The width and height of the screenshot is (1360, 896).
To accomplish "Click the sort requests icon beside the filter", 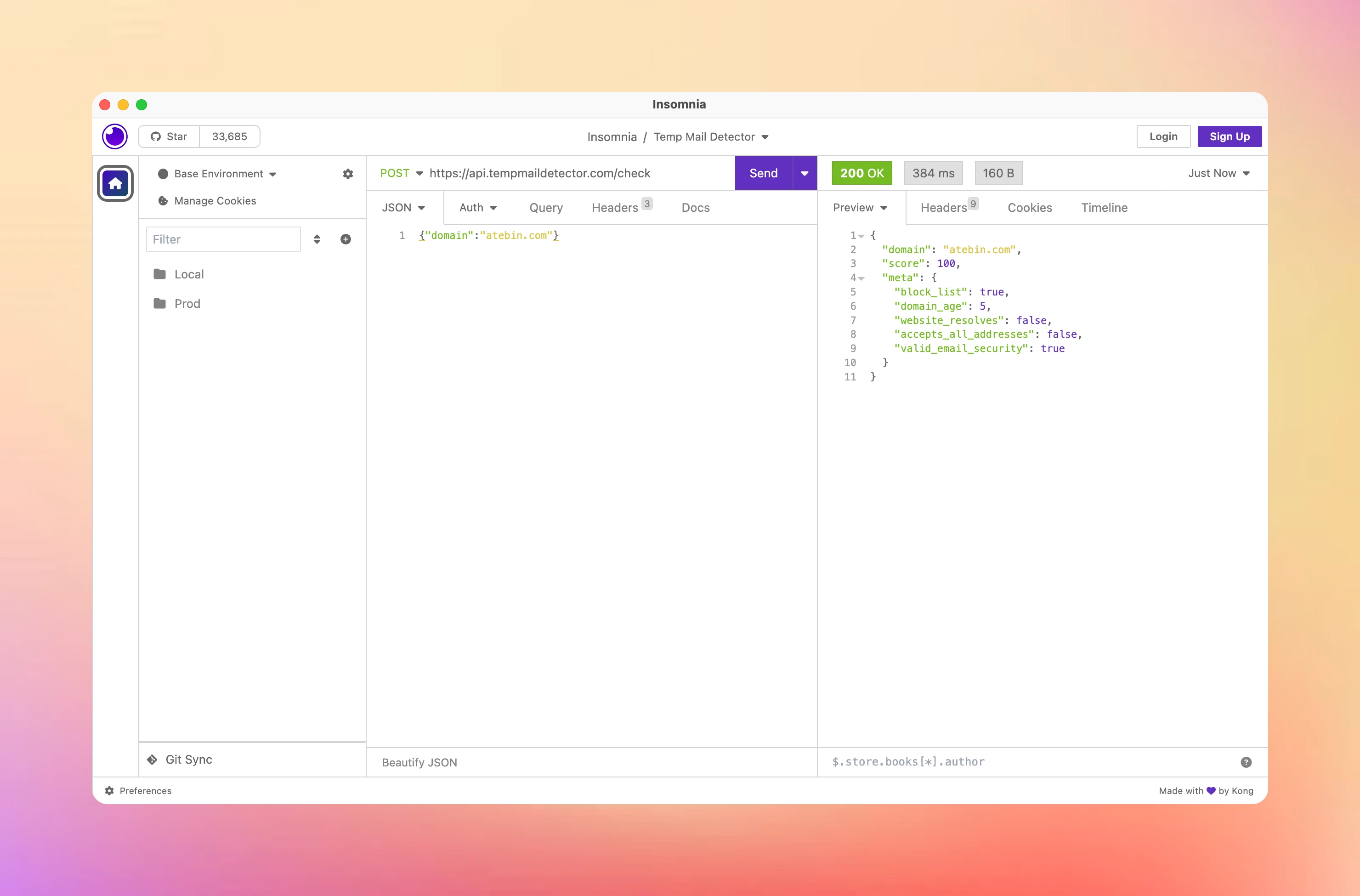I will 317,239.
